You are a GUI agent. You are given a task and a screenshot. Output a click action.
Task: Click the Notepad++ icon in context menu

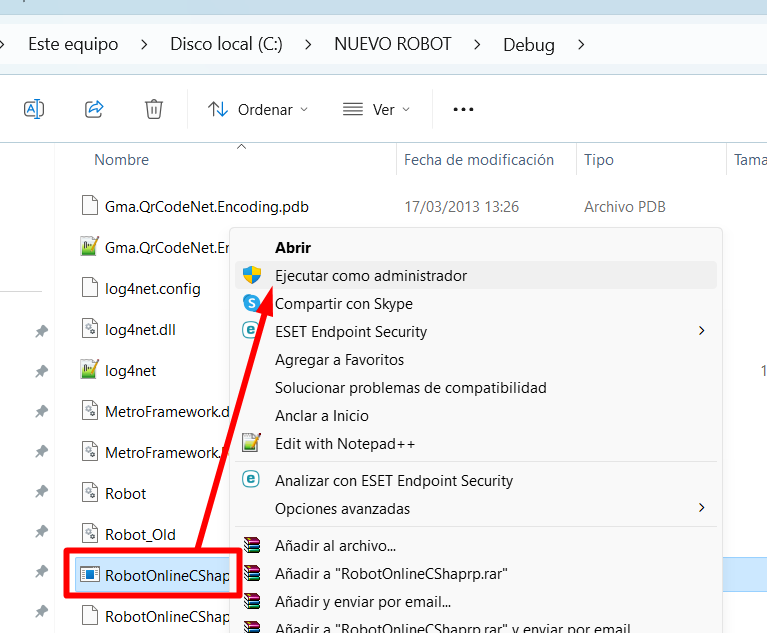[x=251, y=442]
